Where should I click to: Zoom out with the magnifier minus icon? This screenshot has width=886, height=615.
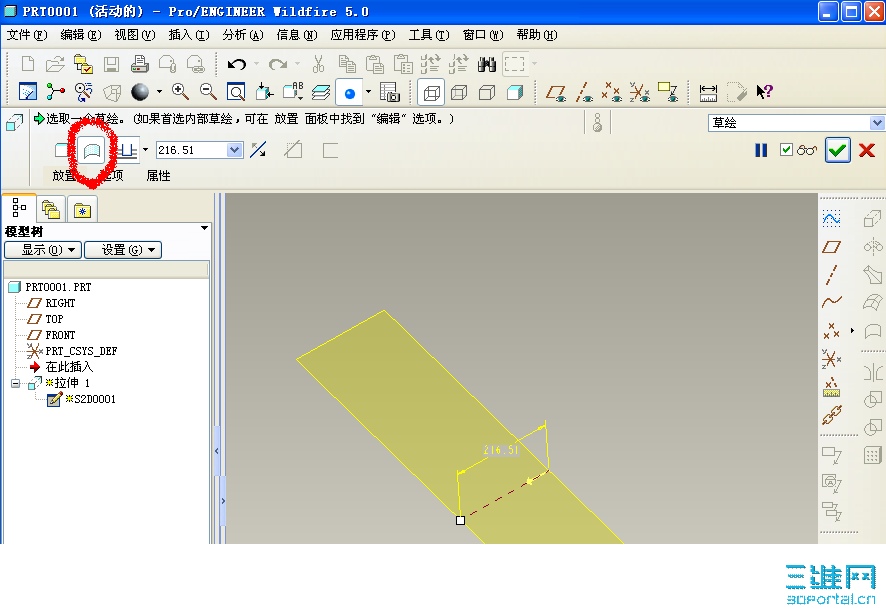[208, 92]
